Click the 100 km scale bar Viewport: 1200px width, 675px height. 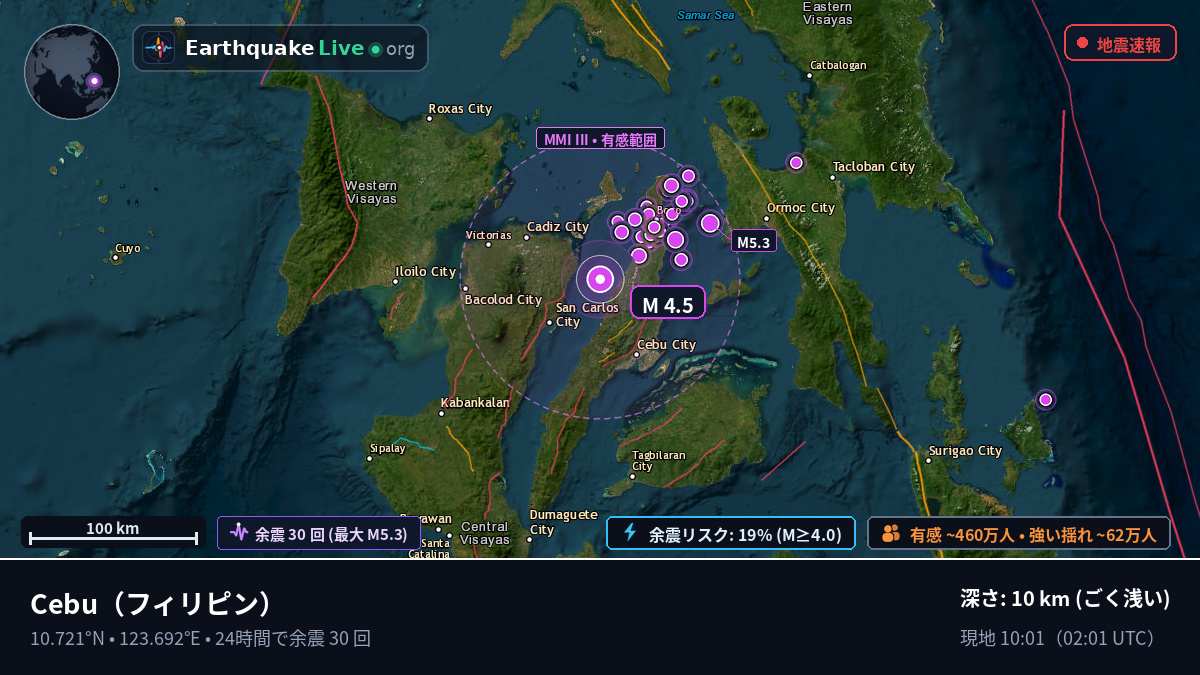tap(113, 532)
